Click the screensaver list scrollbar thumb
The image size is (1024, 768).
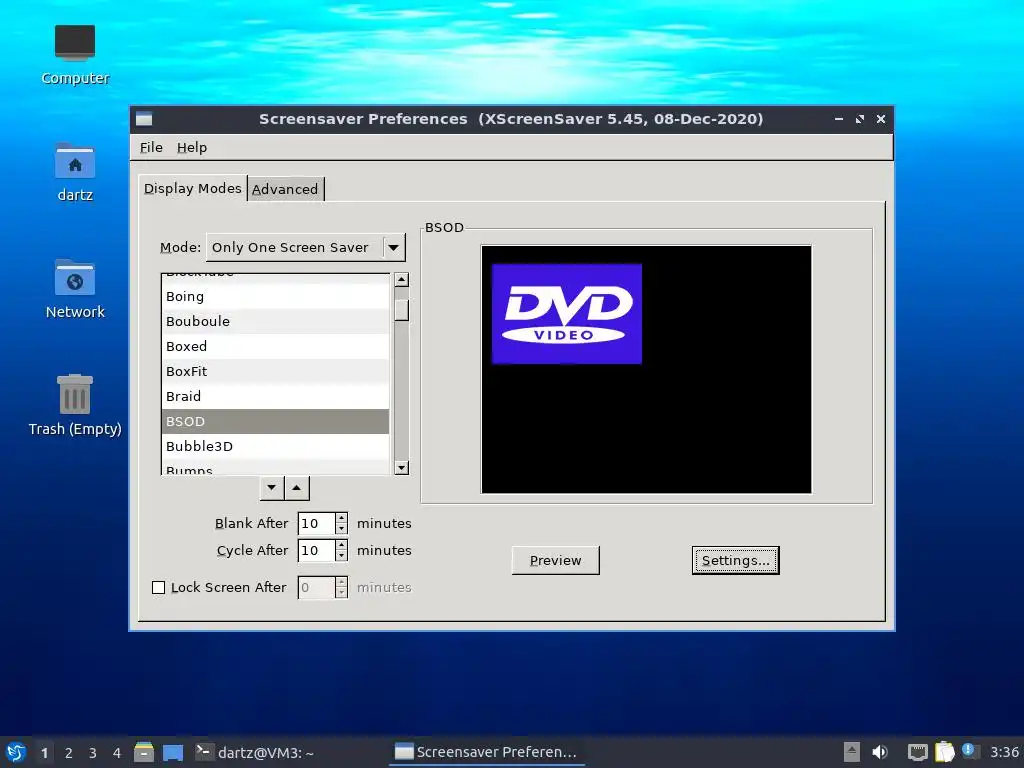click(x=402, y=310)
